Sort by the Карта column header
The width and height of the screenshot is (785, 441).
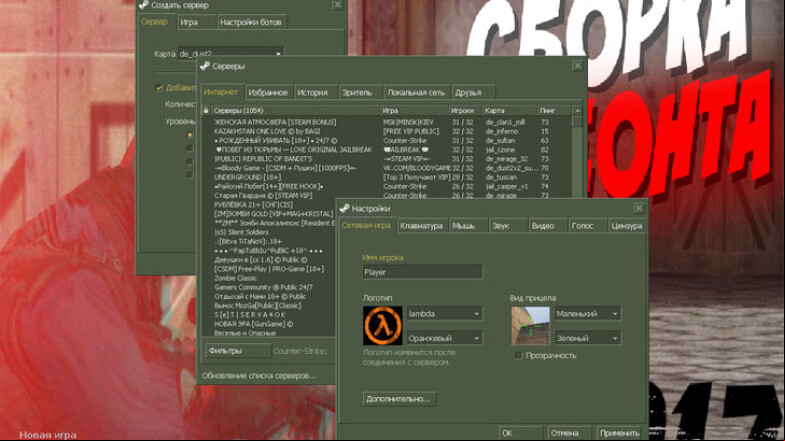(x=509, y=110)
